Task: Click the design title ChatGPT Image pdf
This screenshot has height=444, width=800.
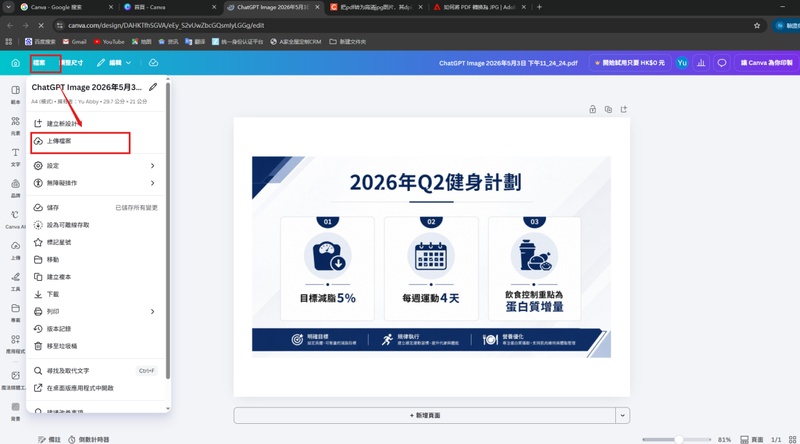Action: click(x=508, y=63)
